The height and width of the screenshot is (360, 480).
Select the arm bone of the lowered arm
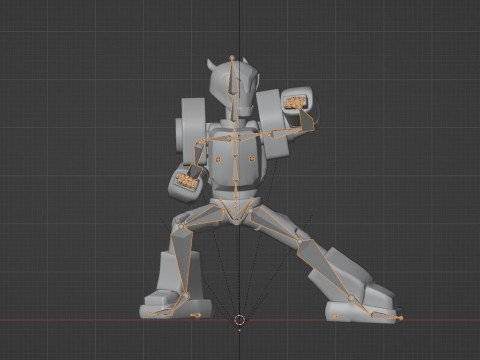[x=198, y=154]
